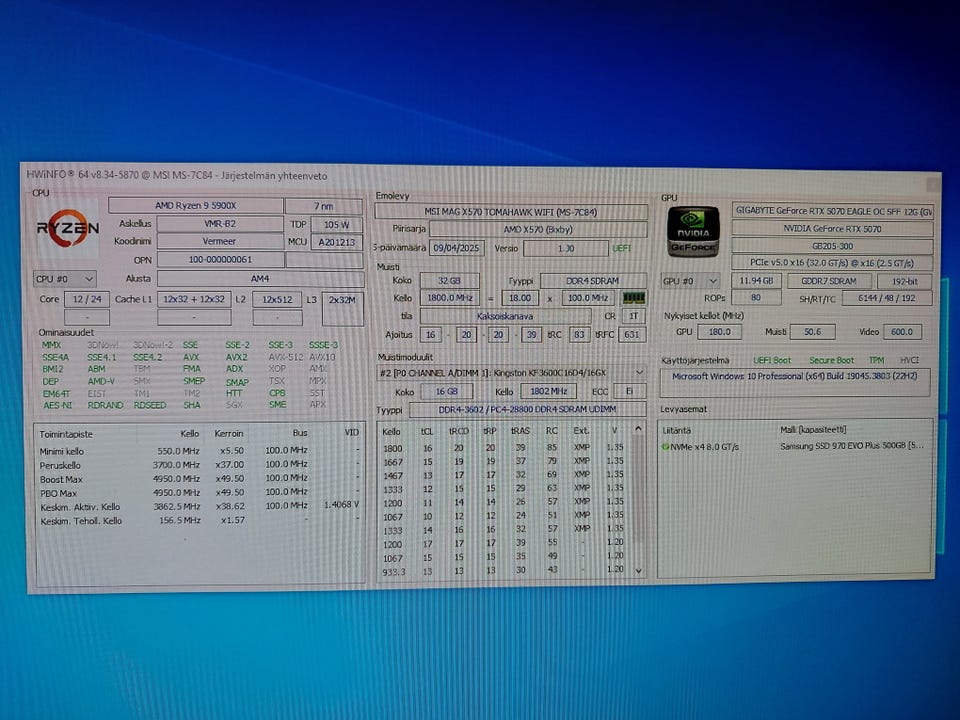Click the UEFI Boot indicator

tap(772, 360)
